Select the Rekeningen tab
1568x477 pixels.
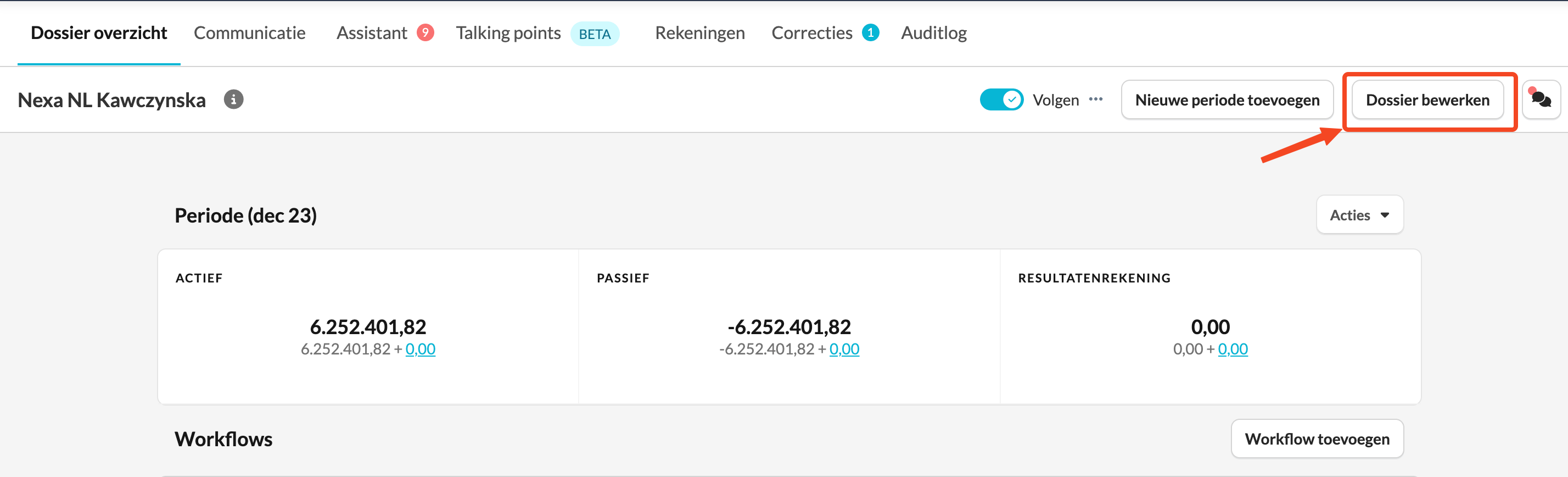tap(699, 33)
